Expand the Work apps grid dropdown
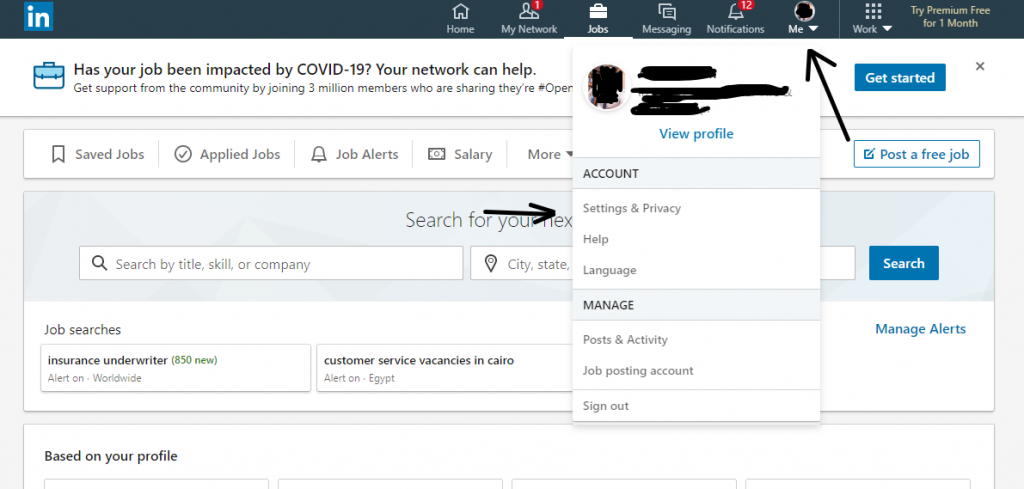Viewport: 1024px width, 489px height. pyautogui.click(x=872, y=19)
